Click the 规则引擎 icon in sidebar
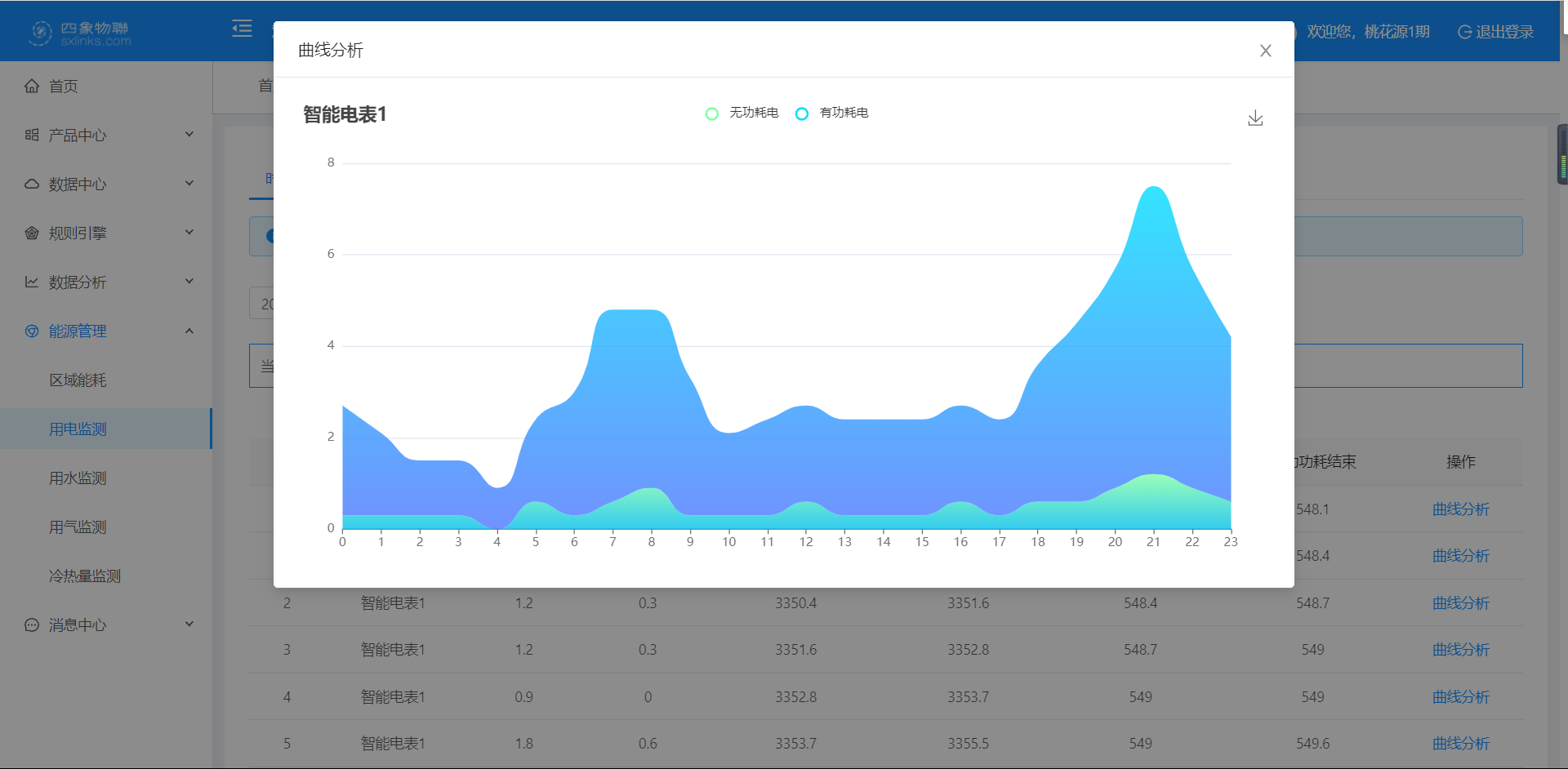The height and width of the screenshot is (769, 1568). [x=32, y=233]
